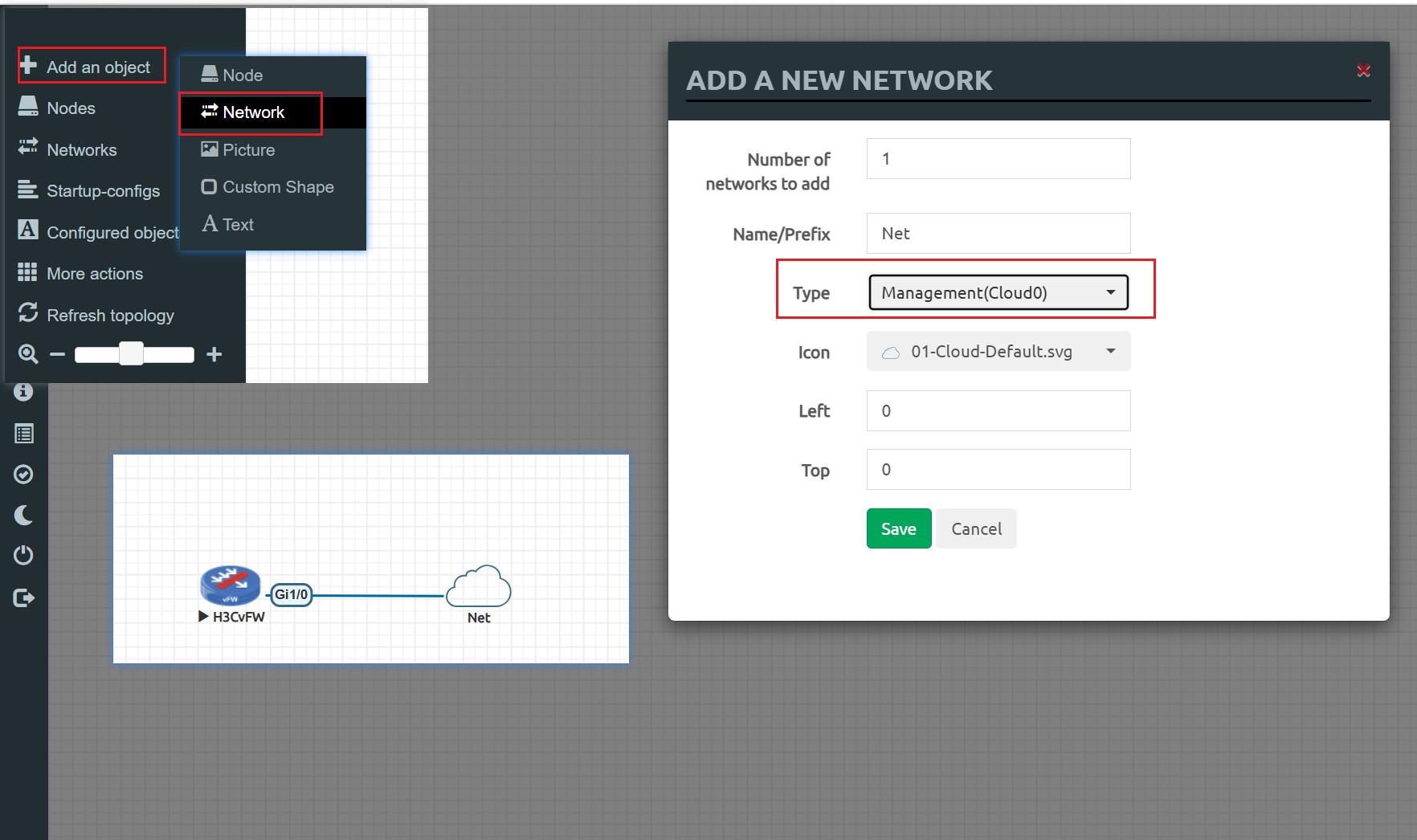Click the Nodes server icon
The image size is (1417, 840).
tap(28, 106)
